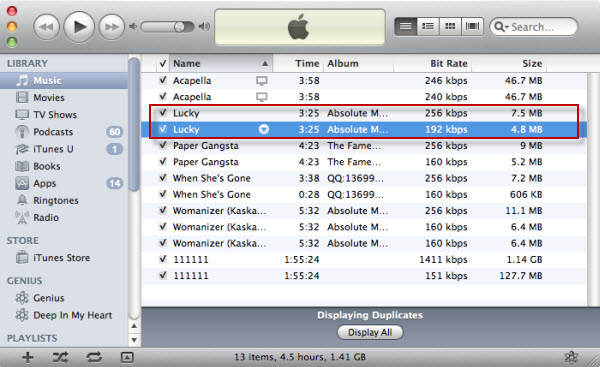Select the Womanizer track sized 11.1 MB
Image resolution: width=600 pixels, height=367 pixels.
pyautogui.click(x=364, y=210)
